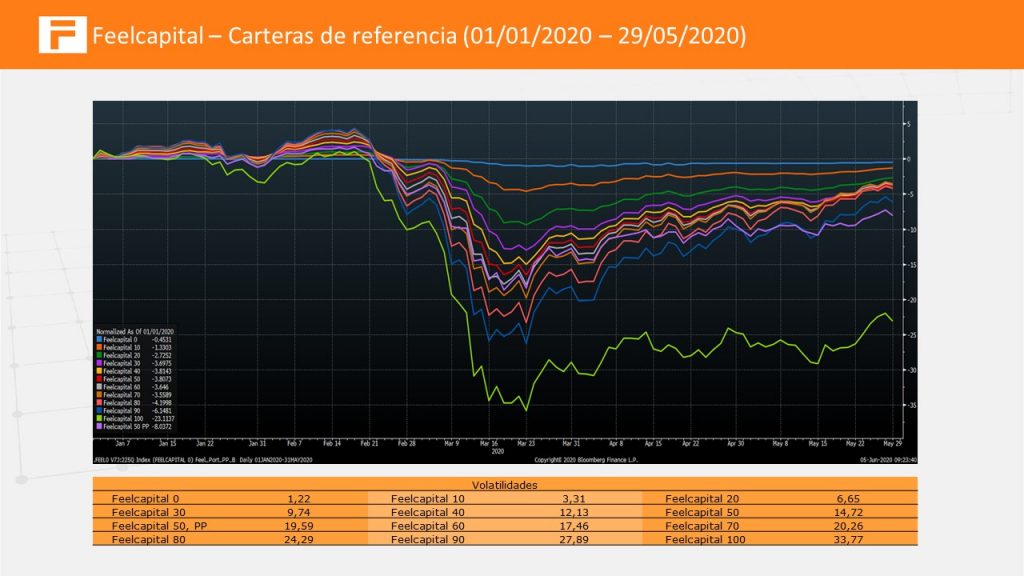Click the Jan 7 date axis label
1024x576 pixels.
(123, 443)
